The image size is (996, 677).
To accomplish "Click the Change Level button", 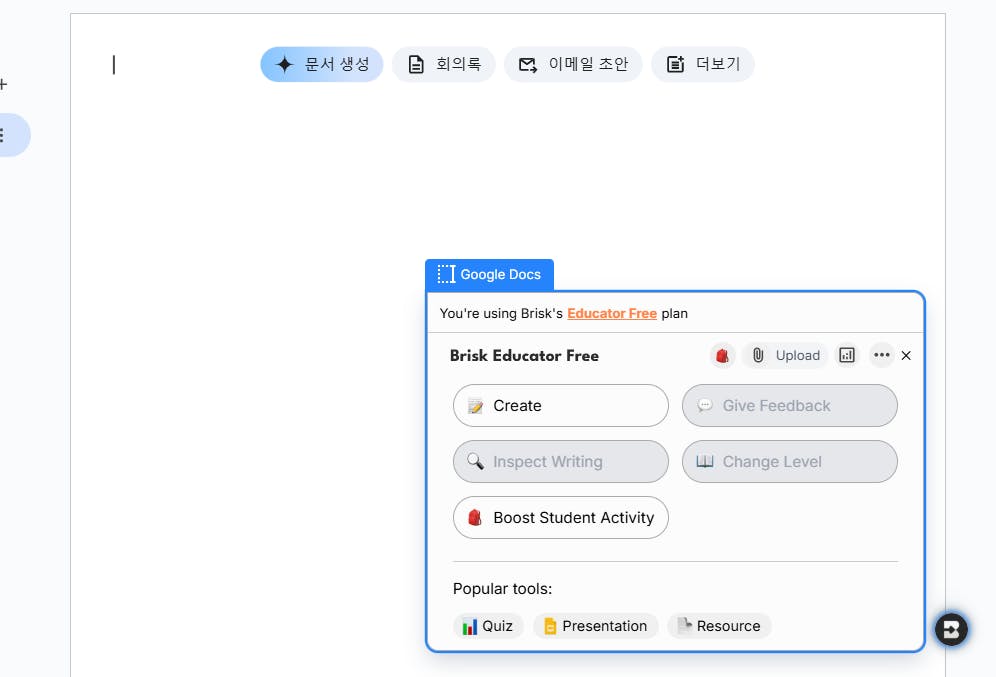I will coord(790,461).
